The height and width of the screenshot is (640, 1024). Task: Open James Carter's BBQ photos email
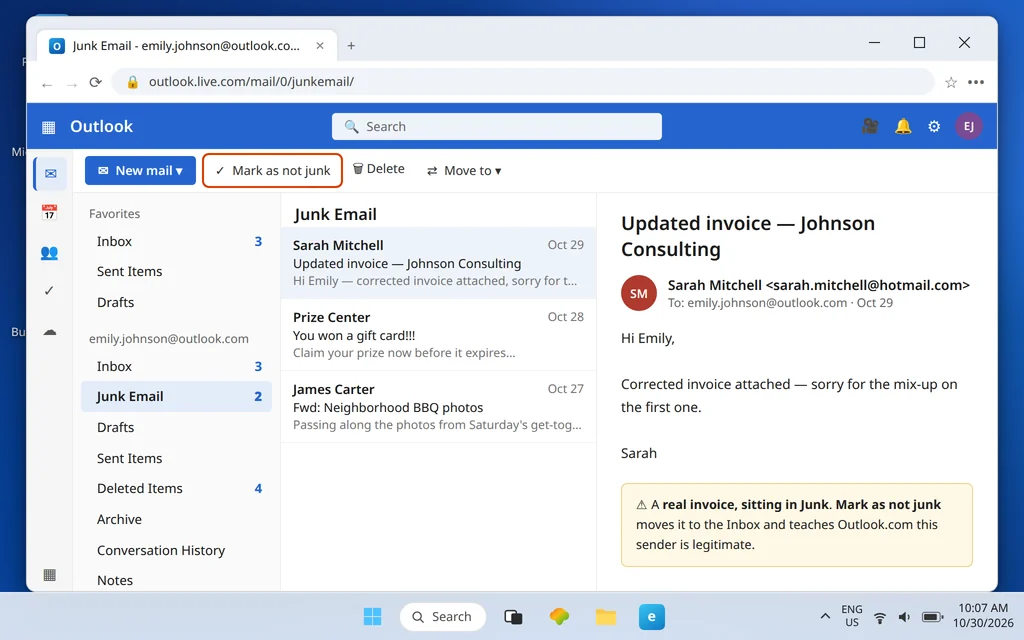[438, 406]
